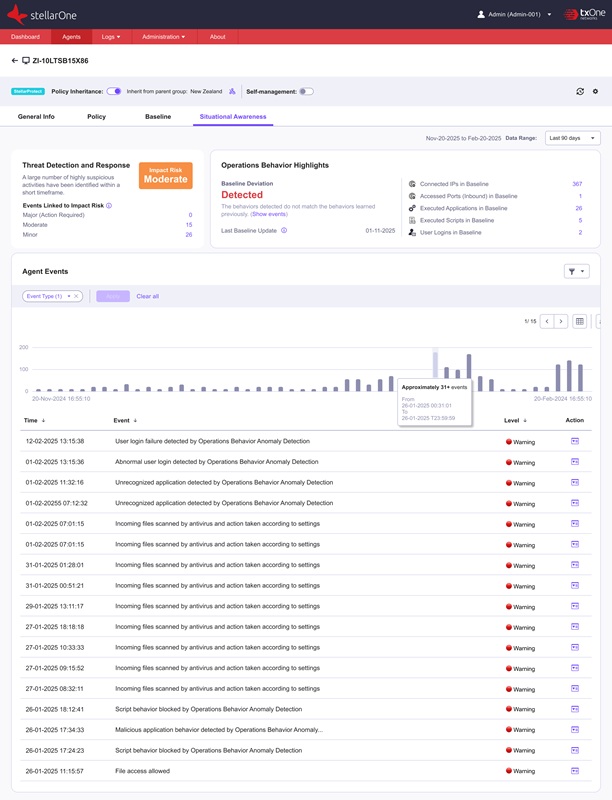Screen dimensions: 612x800
Task: Expand the Agent Events filter dropdown
Action: 577,271
